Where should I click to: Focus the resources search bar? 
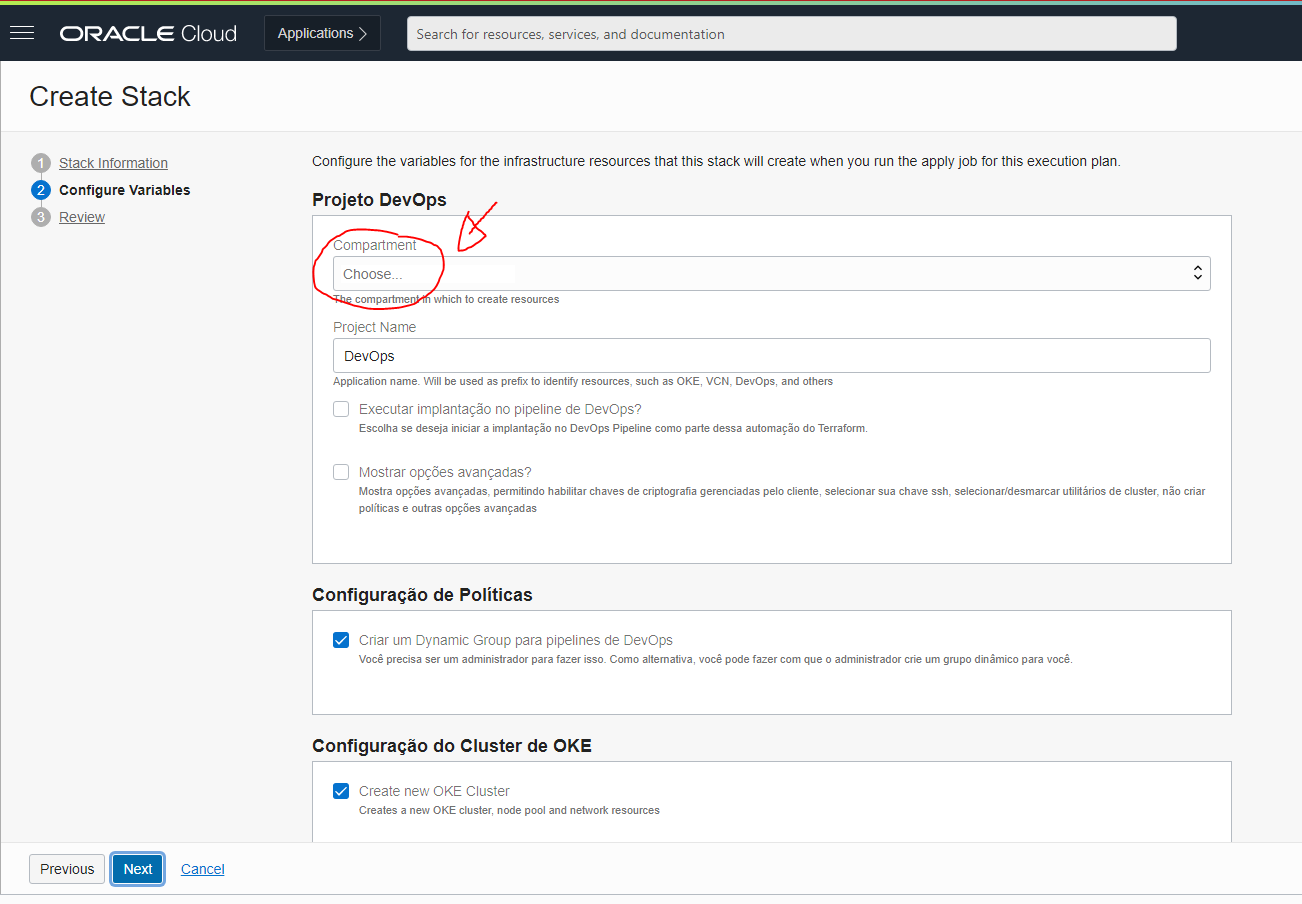[791, 33]
